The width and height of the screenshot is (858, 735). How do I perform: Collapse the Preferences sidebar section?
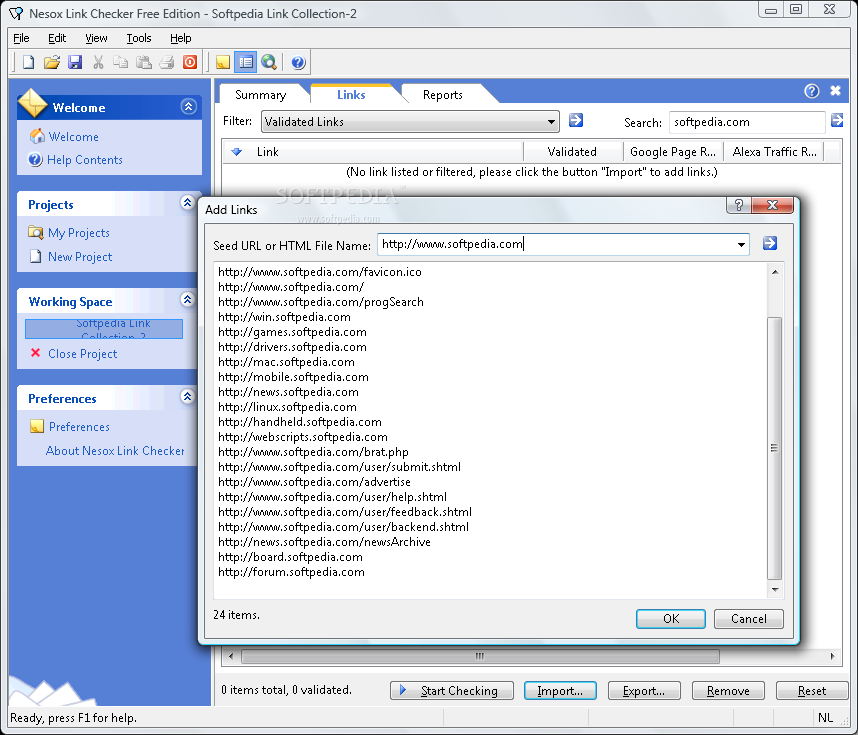[x=187, y=396]
